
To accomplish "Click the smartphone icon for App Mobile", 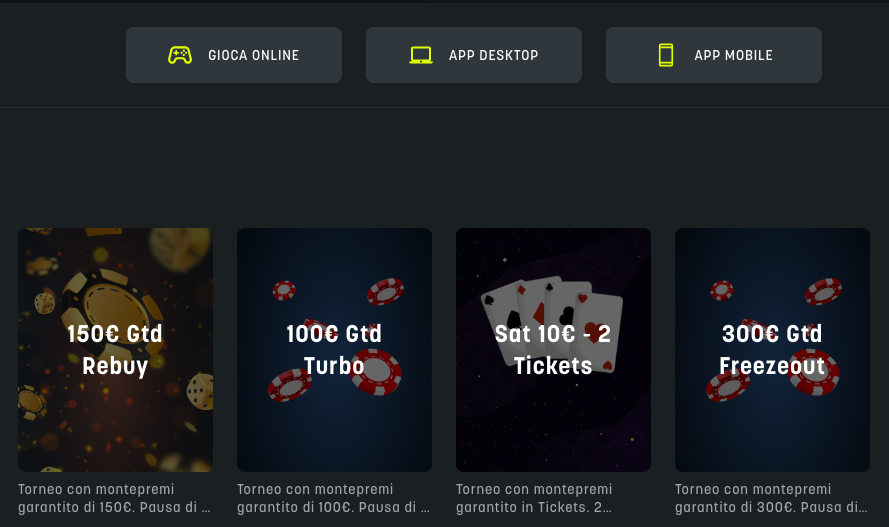I will pos(666,55).
